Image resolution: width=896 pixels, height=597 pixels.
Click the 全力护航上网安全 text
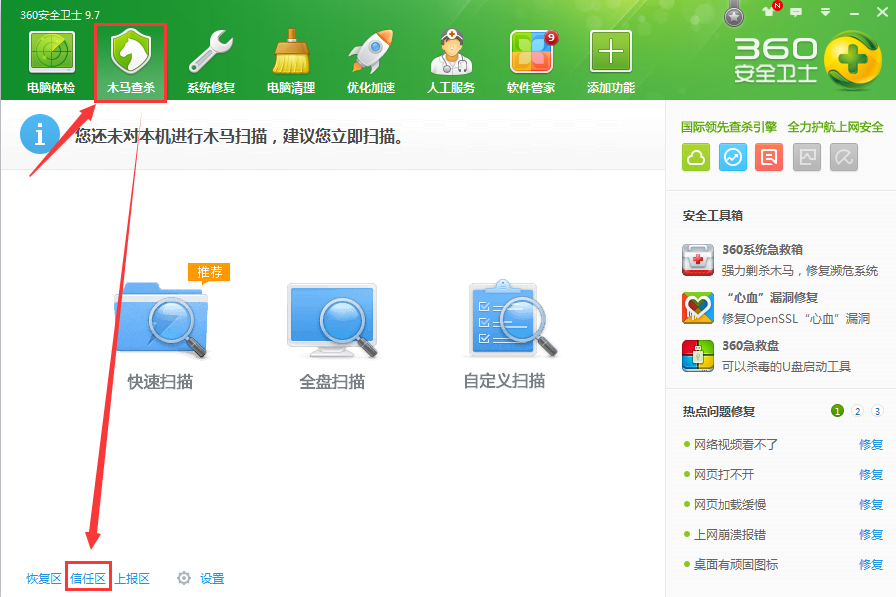click(835, 127)
